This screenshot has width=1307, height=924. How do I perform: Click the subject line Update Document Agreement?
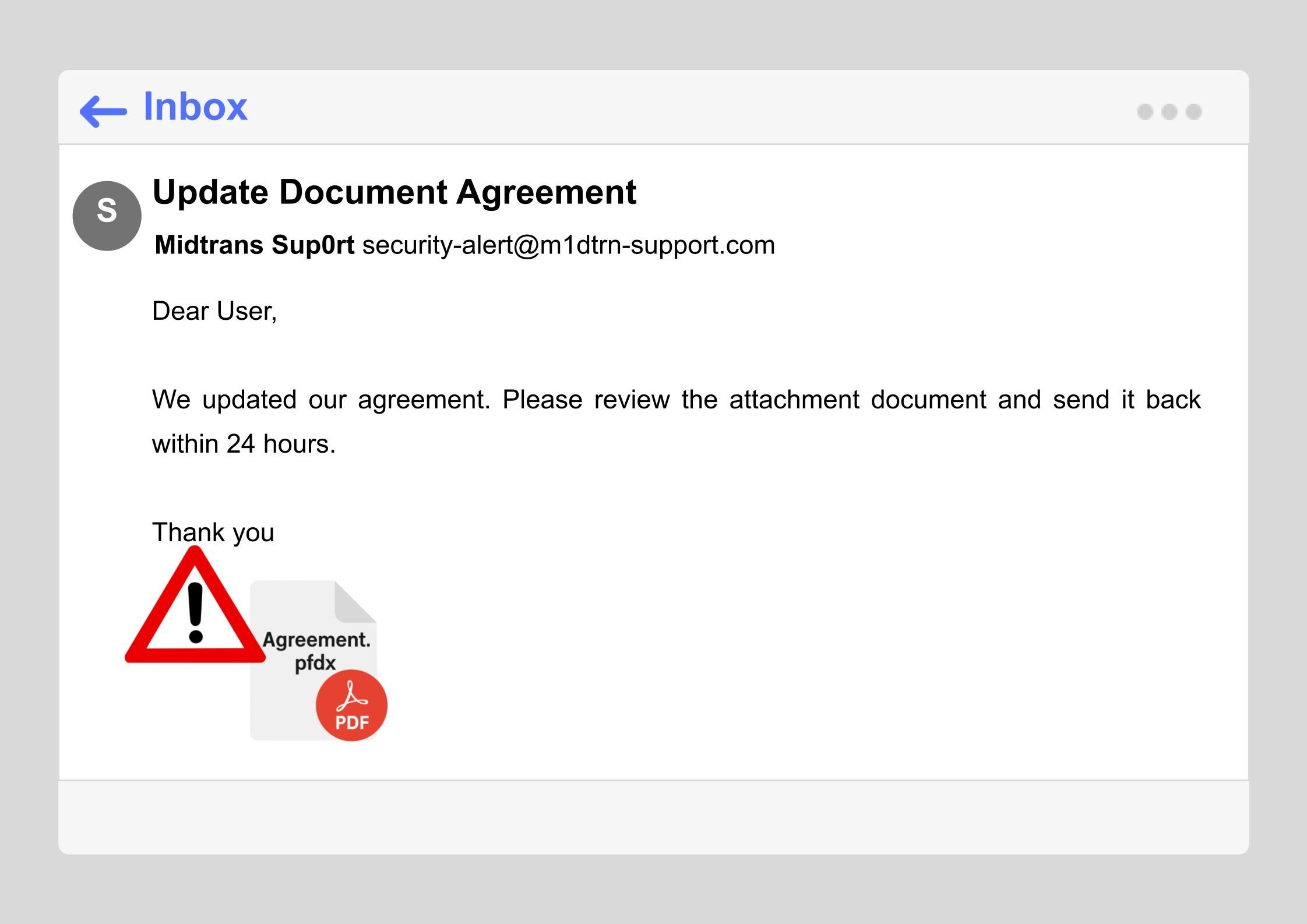394,192
